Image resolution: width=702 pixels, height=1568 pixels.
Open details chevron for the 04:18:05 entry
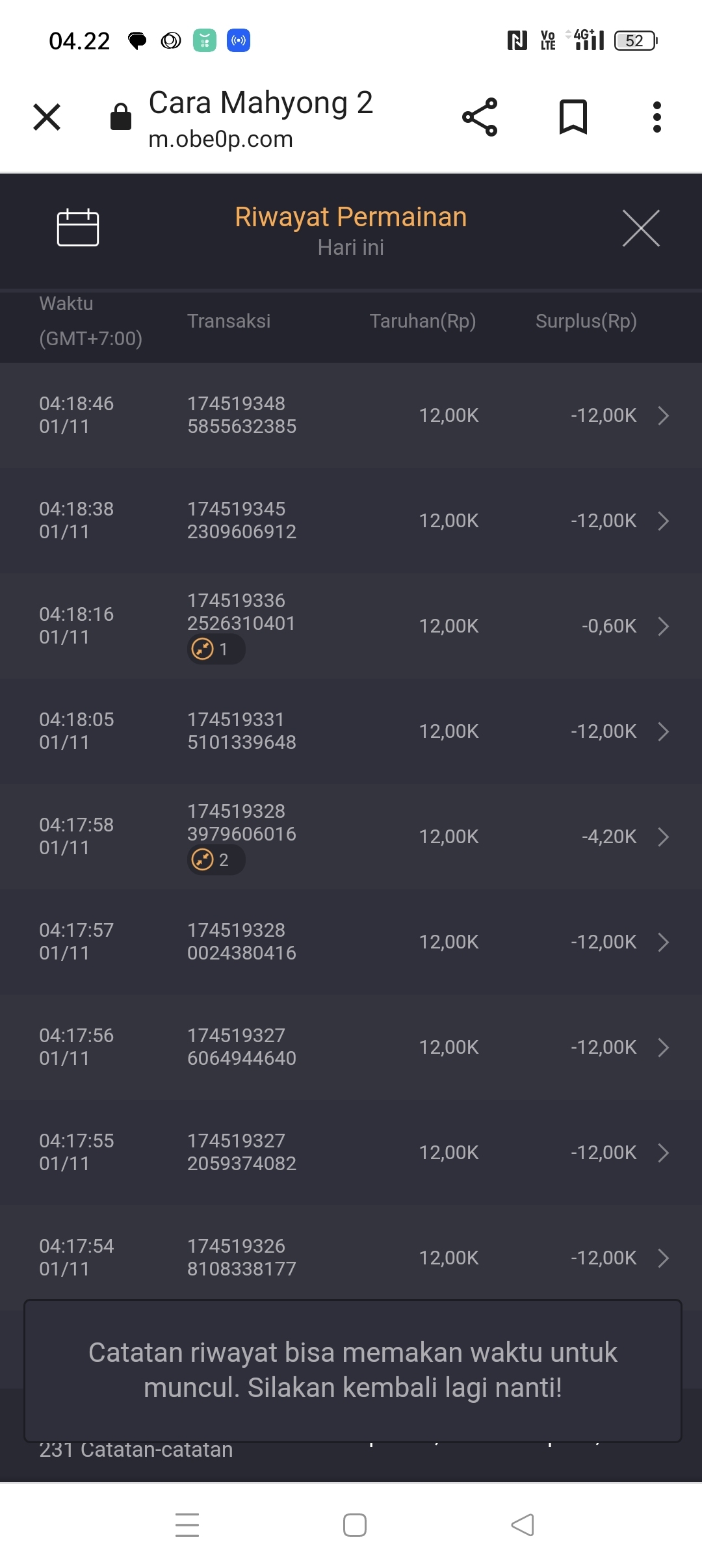663,731
